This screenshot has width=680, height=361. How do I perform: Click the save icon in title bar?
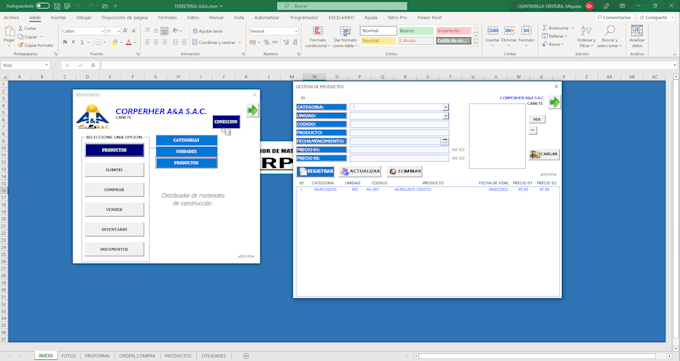(x=57, y=6)
